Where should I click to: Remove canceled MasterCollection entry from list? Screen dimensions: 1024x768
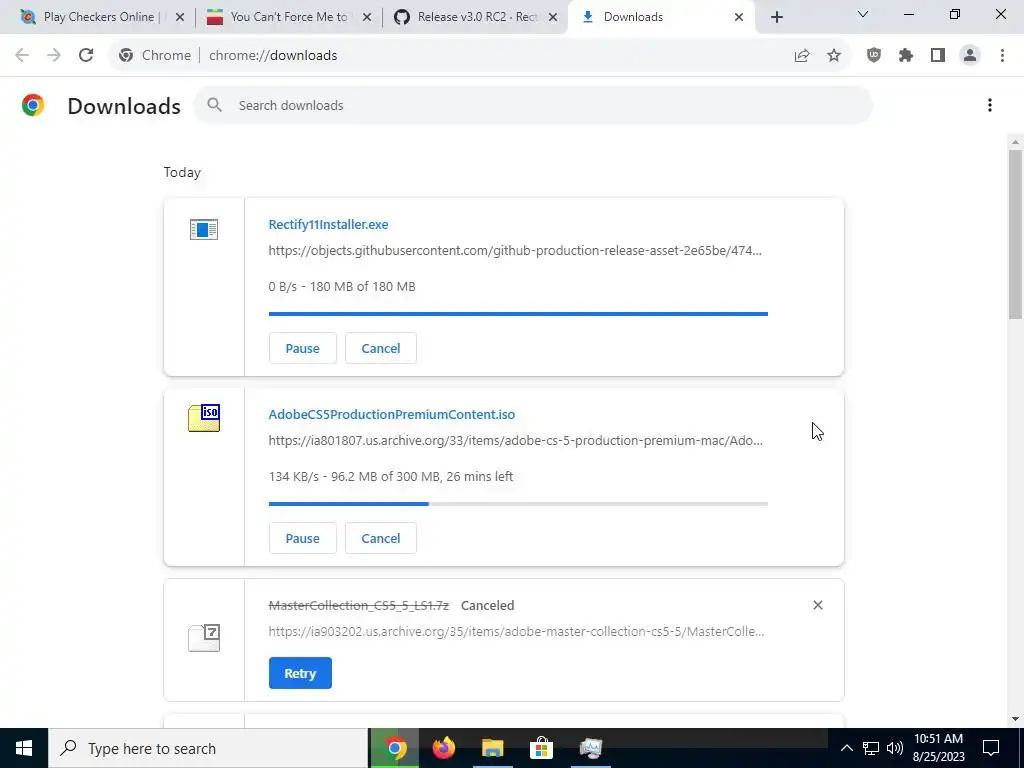(x=818, y=605)
